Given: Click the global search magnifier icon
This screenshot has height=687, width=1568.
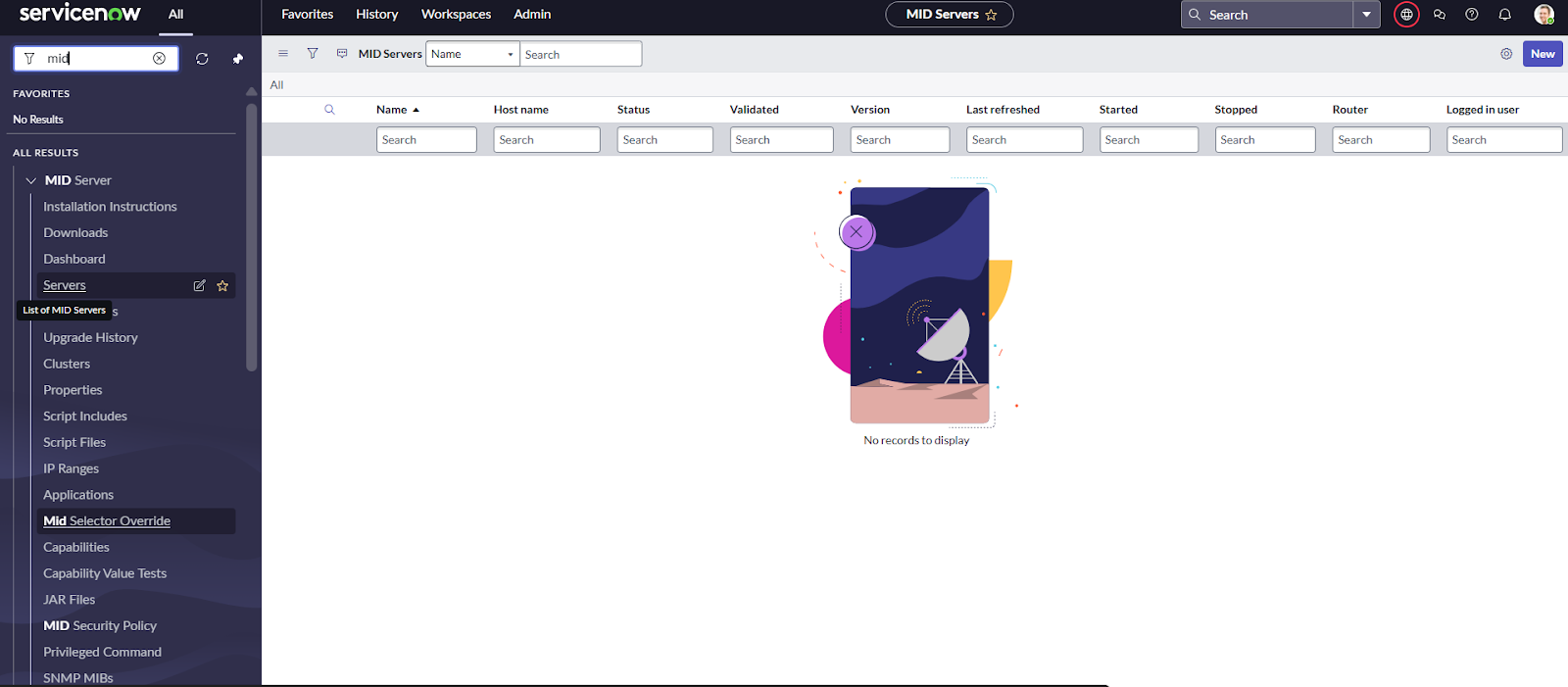Looking at the screenshot, I should click(x=1195, y=15).
